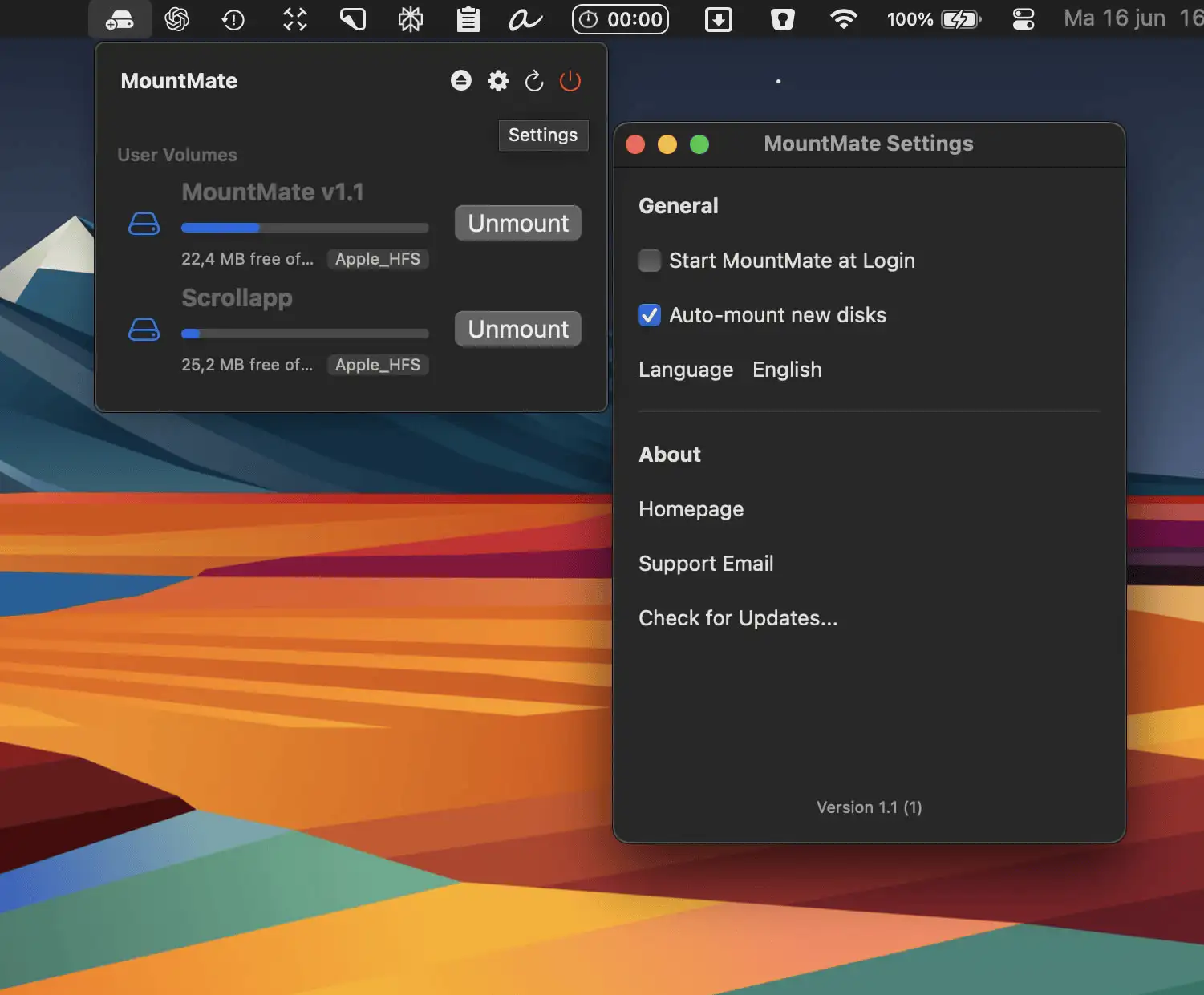This screenshot has height=995, width=1204.
Task: Enable Start MountMate at Login checkbox
Action: pos(650,261)
